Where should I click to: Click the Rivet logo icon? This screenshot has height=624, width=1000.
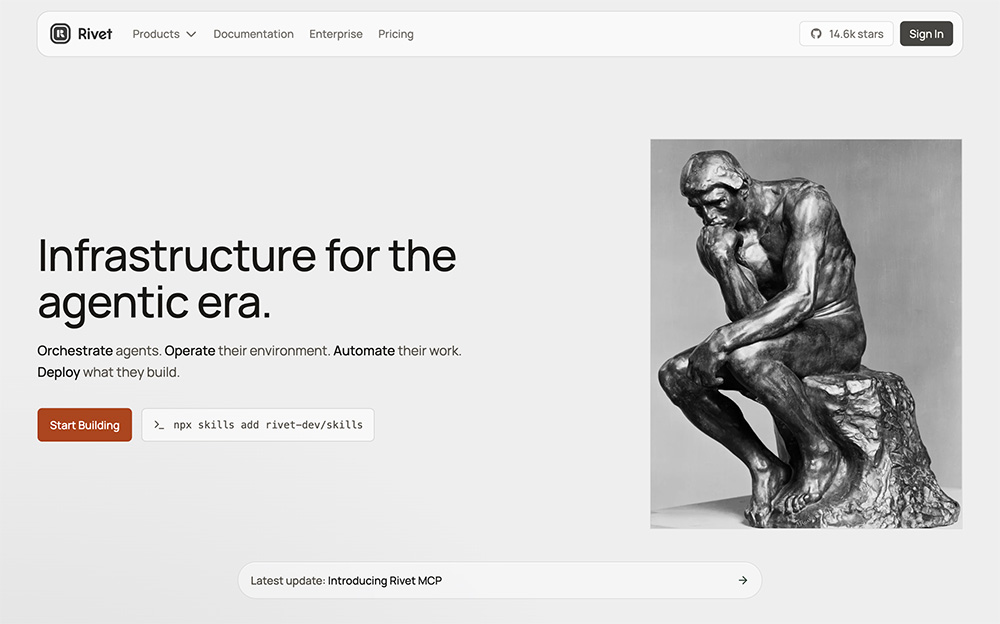coord(60,34)
